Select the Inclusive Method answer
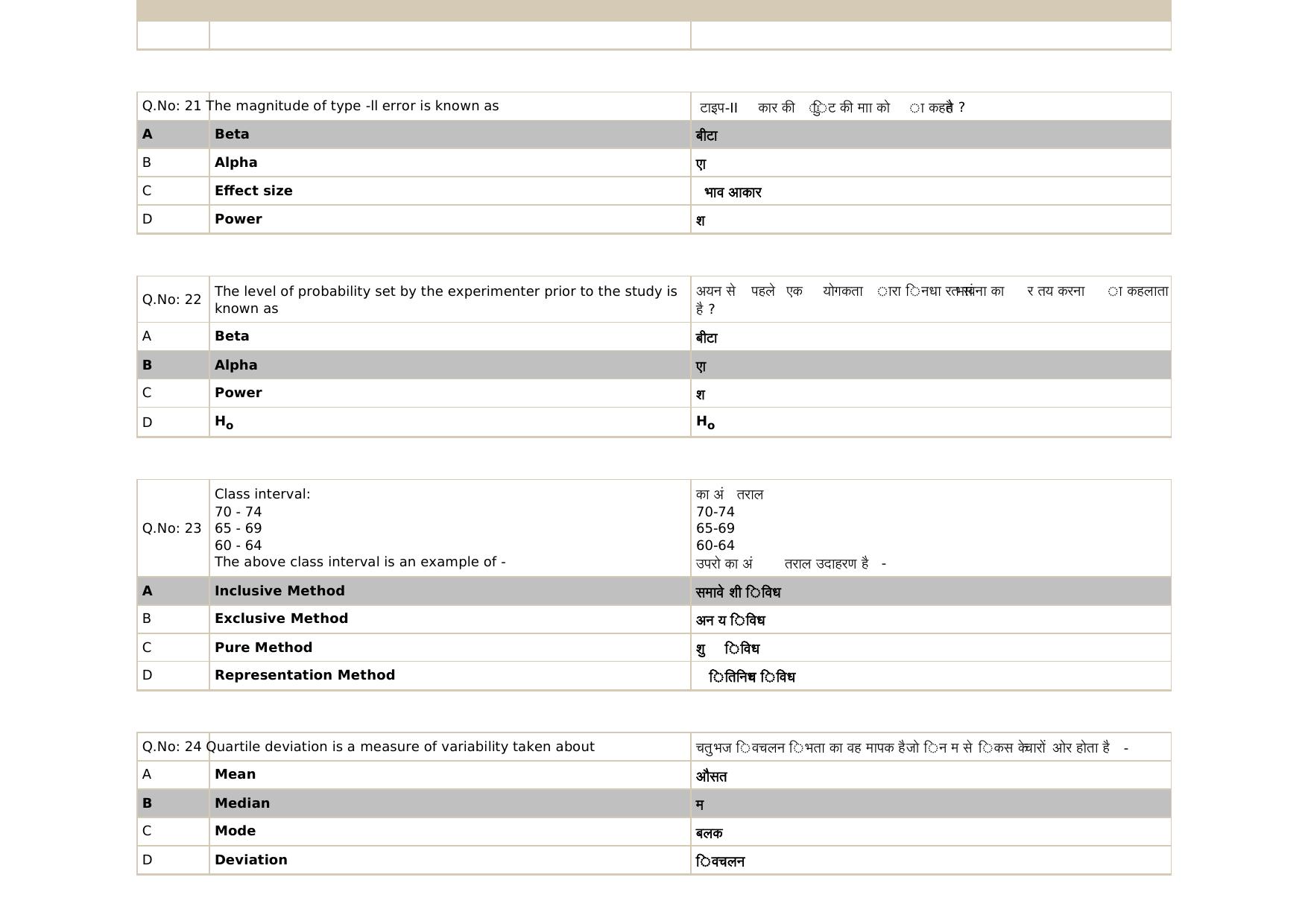 click(279, 591)
